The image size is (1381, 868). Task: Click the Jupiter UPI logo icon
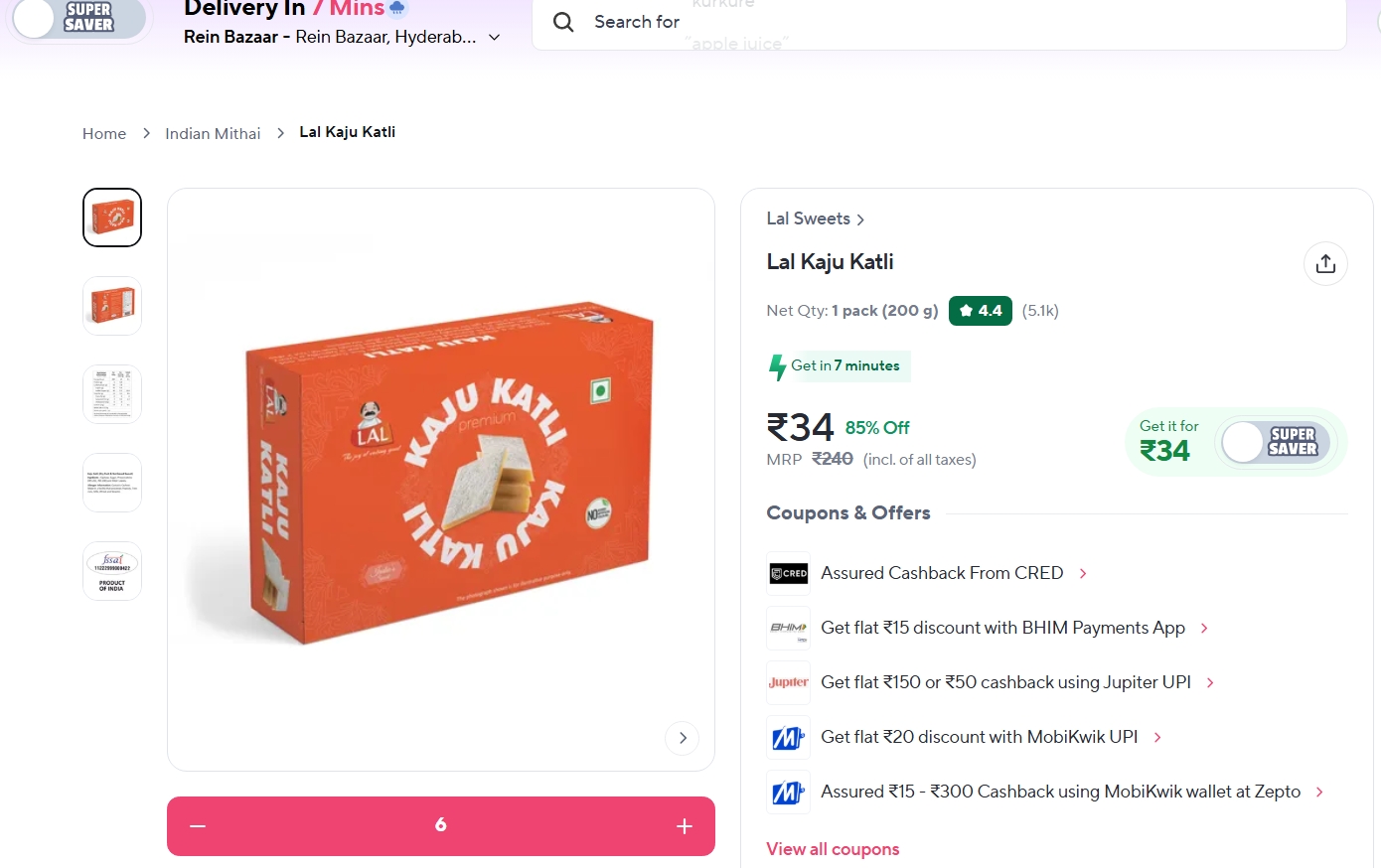(x=788, y=683)
